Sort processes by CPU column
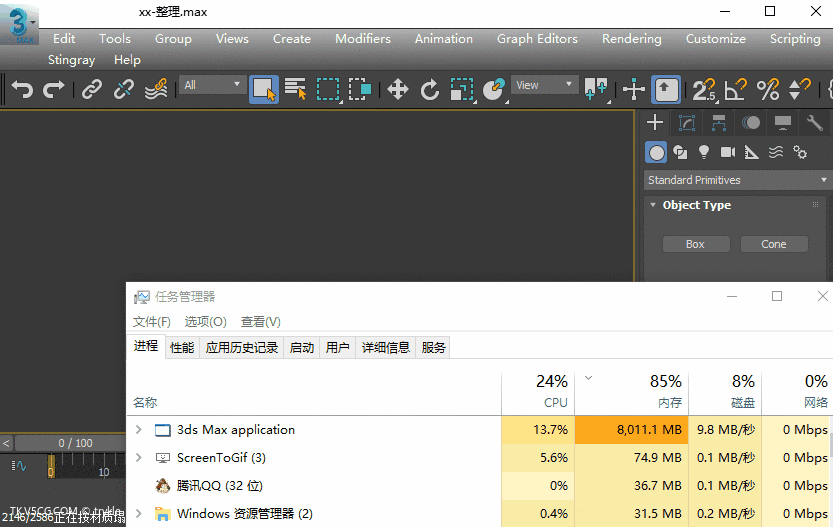This screenshot has width=833, height=527. tap(538, 392)
